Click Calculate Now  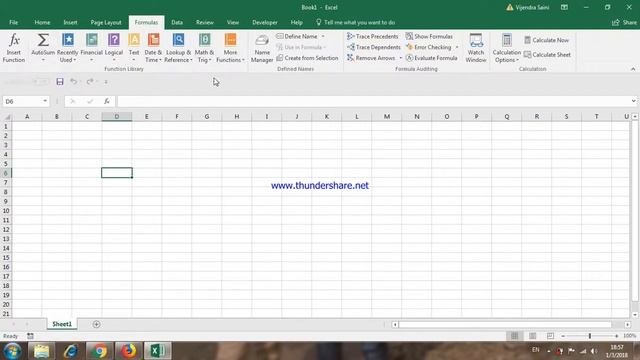[547, 40]
